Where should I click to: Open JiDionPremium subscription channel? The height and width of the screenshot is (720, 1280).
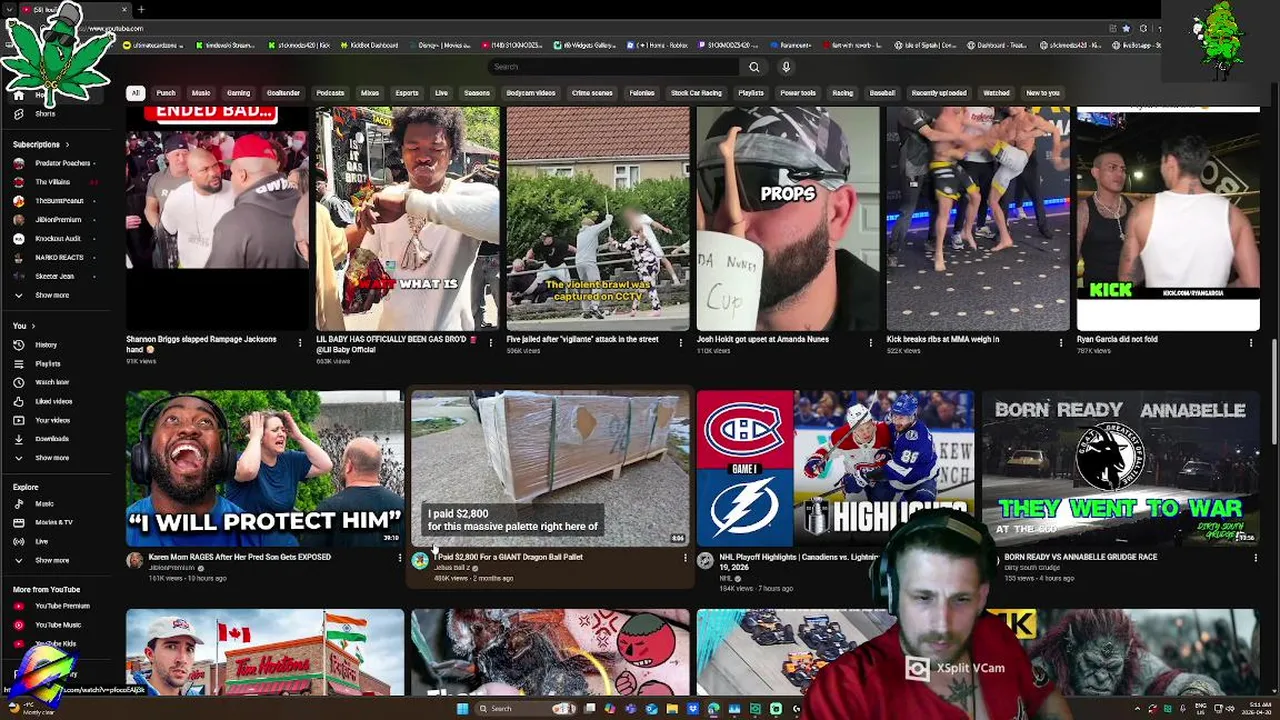coord(58,220)
